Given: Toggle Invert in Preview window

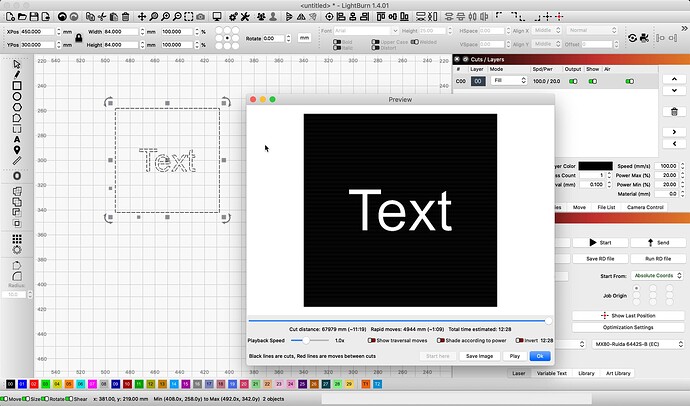Looking at the screenshot, I should pos(519,340).
